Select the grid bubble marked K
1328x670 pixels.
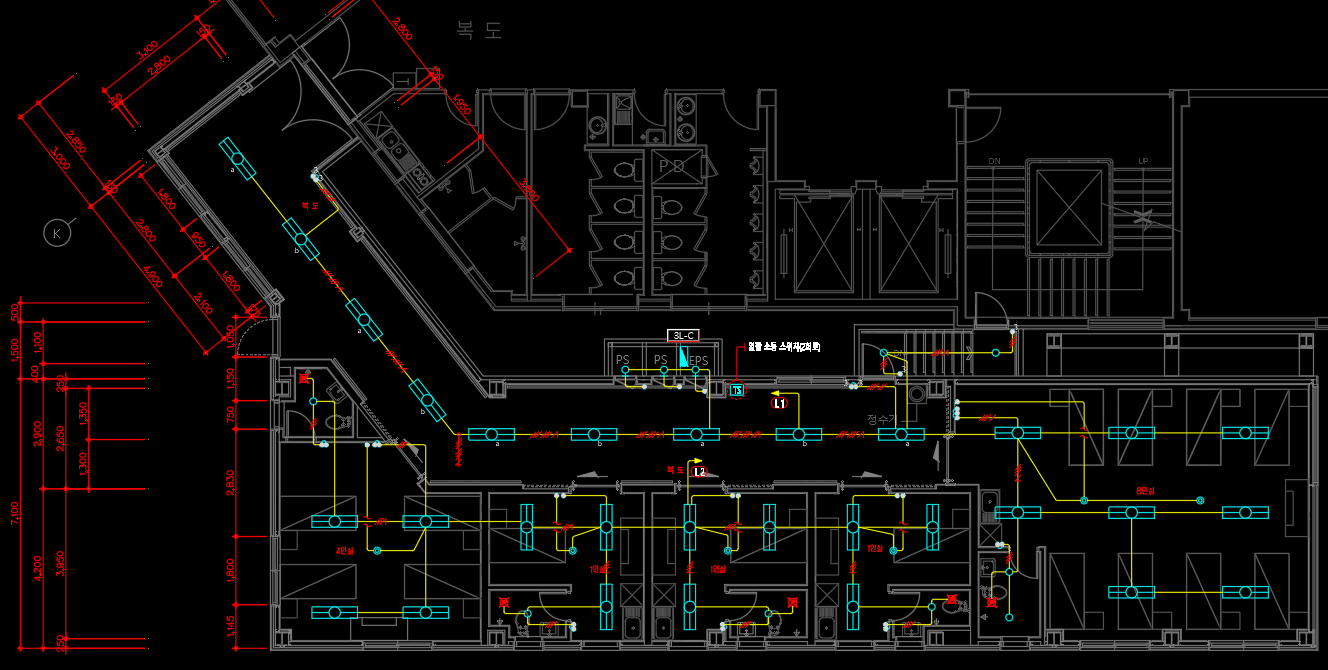pos(57,234)
